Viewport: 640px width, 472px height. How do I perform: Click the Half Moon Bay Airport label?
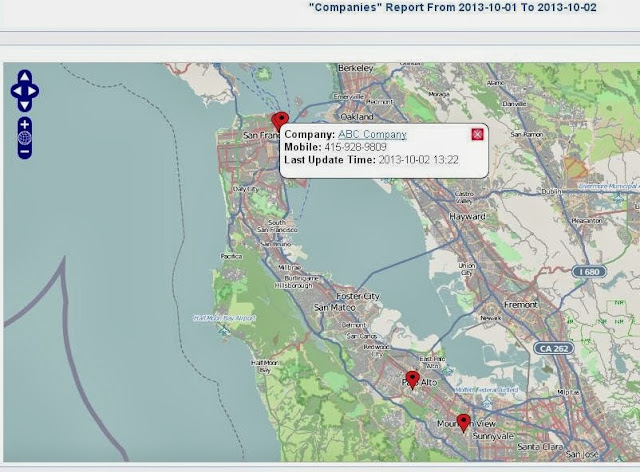point(224,318)
